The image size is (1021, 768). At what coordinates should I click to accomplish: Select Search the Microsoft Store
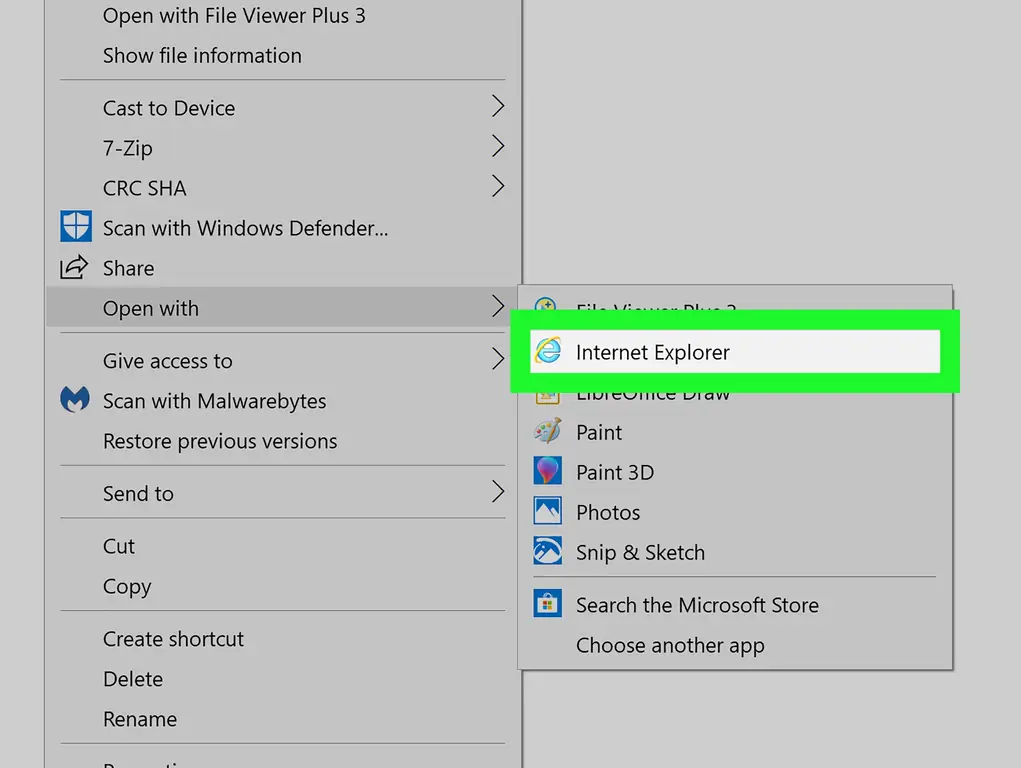[x=735, y=604]
